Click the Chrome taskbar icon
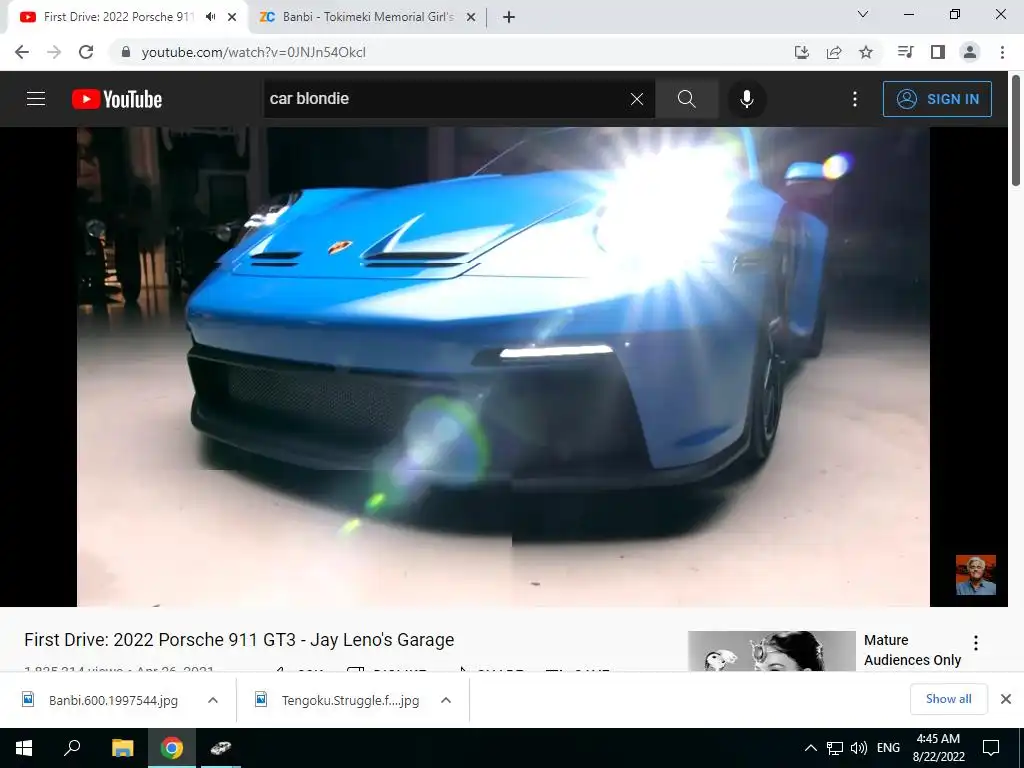Viewport: 1024px width, 768px height. (x=172, y=748)
